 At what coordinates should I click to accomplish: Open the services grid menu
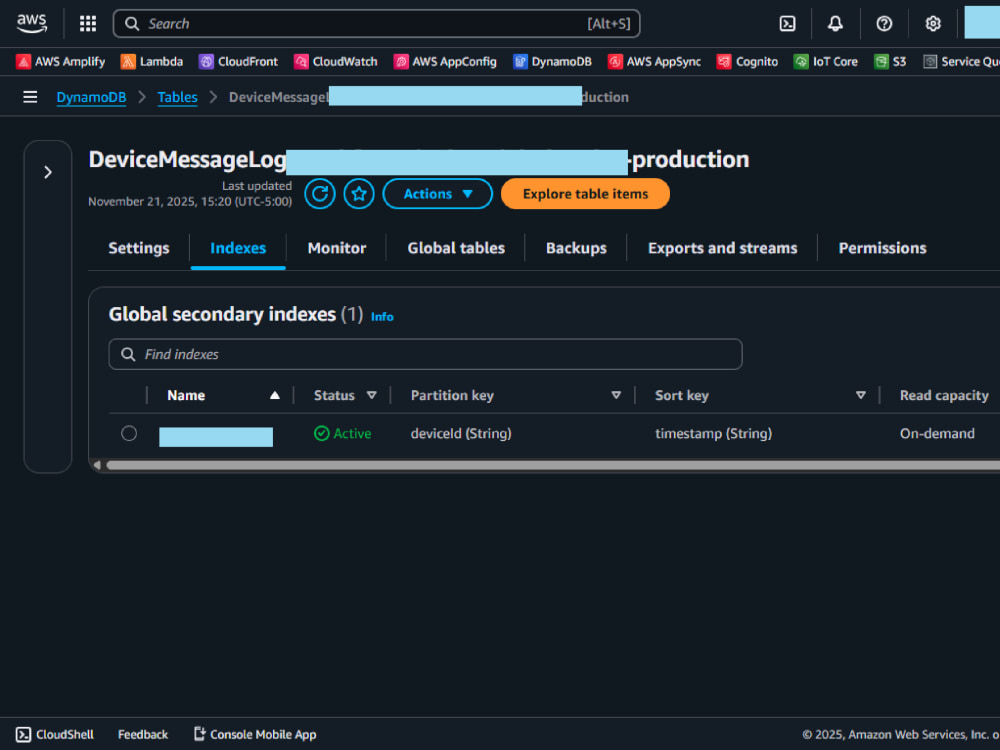pyautogui.click(x=88, y=24)
